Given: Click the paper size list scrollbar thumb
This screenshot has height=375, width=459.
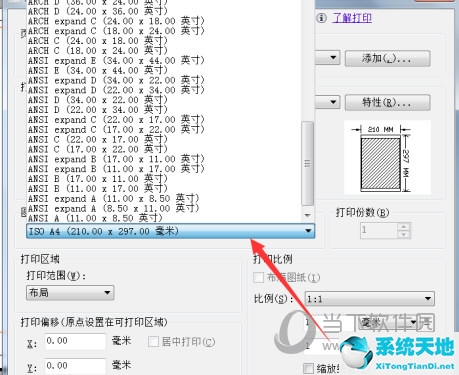Looking at the screenshot, I should point(307,163).
